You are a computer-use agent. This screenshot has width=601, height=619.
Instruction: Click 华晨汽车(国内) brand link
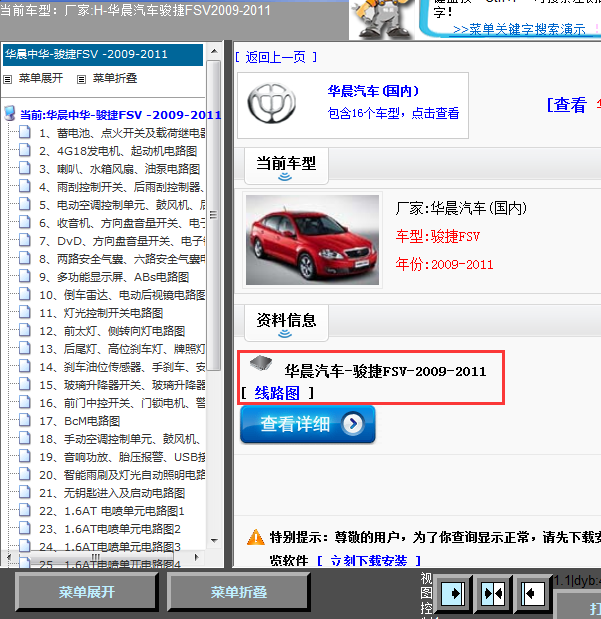click(373, 92)
